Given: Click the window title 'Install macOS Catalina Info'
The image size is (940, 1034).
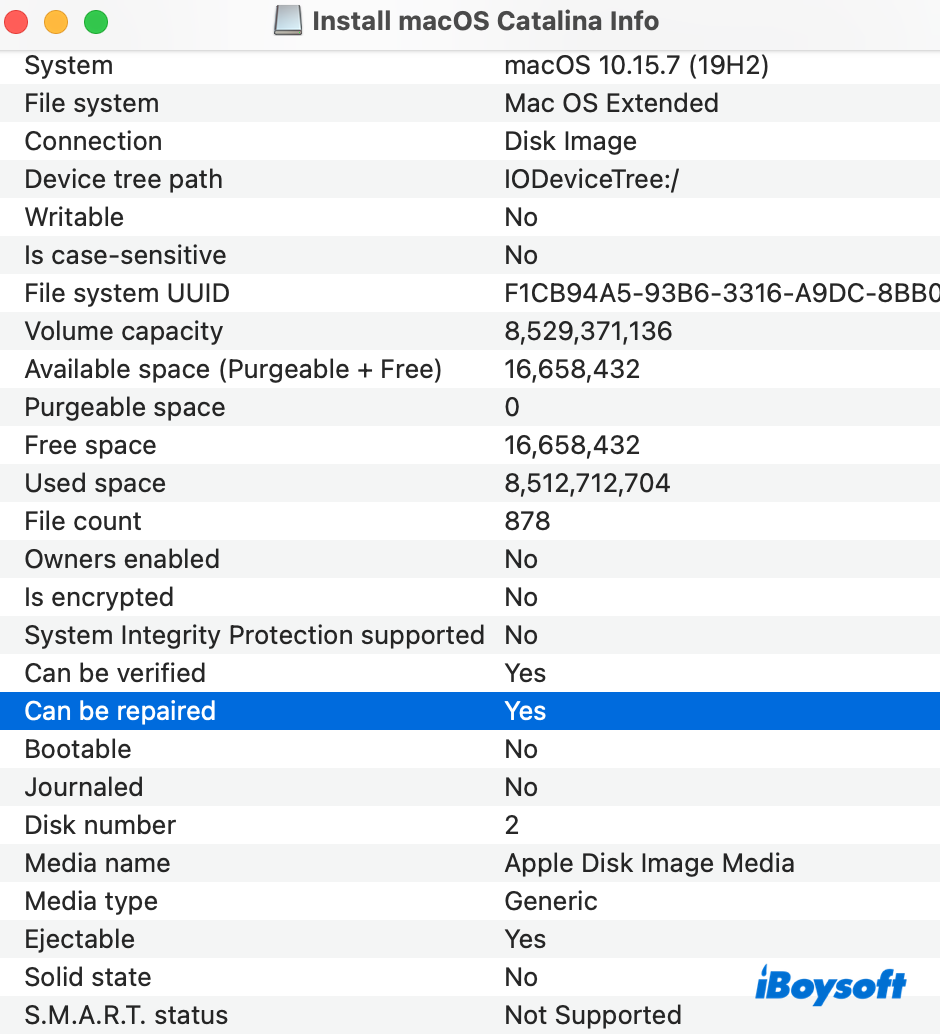Looking at the screenshot, I should (485, 21).
